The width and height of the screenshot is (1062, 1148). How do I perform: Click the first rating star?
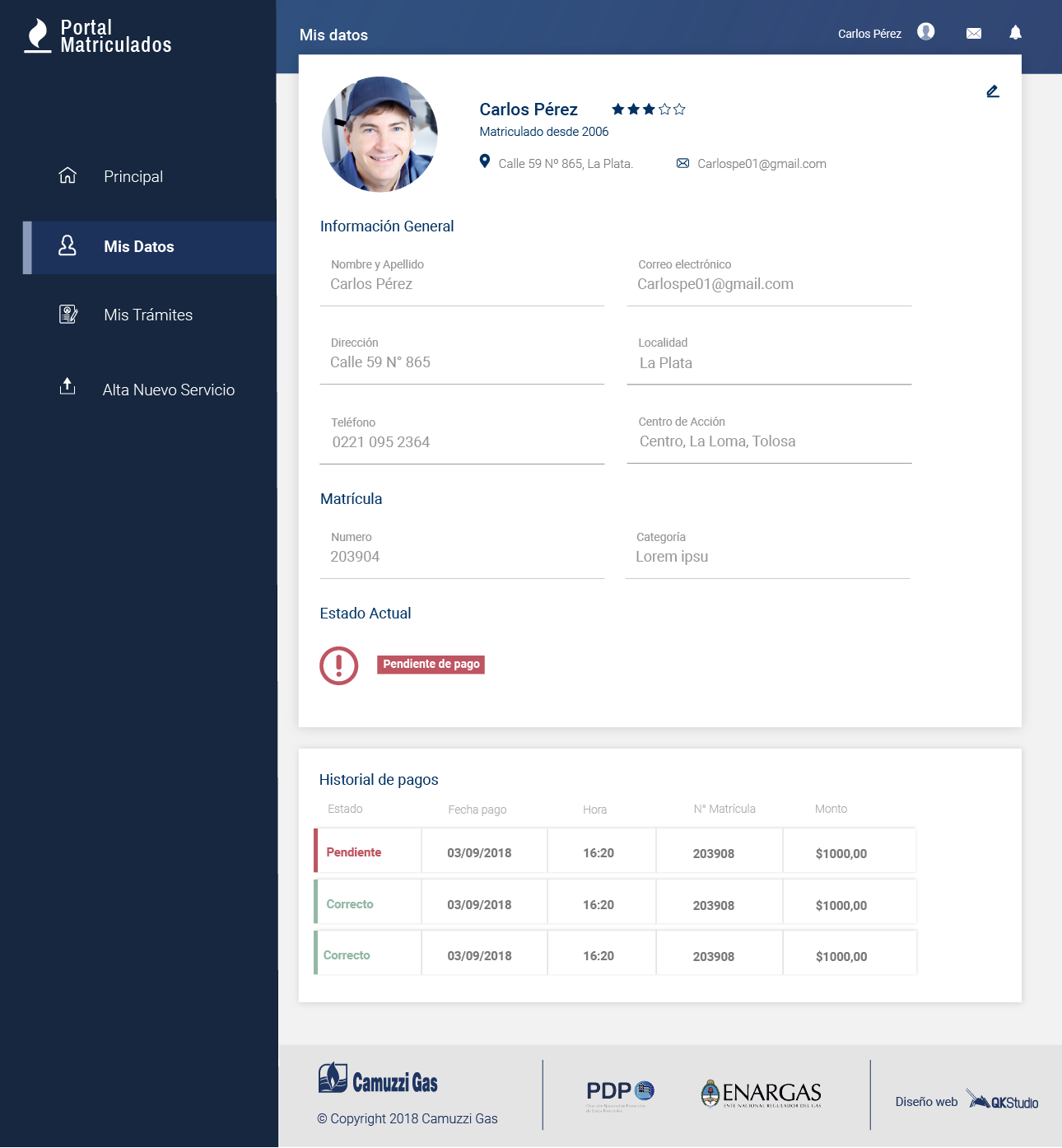point(618,109)
